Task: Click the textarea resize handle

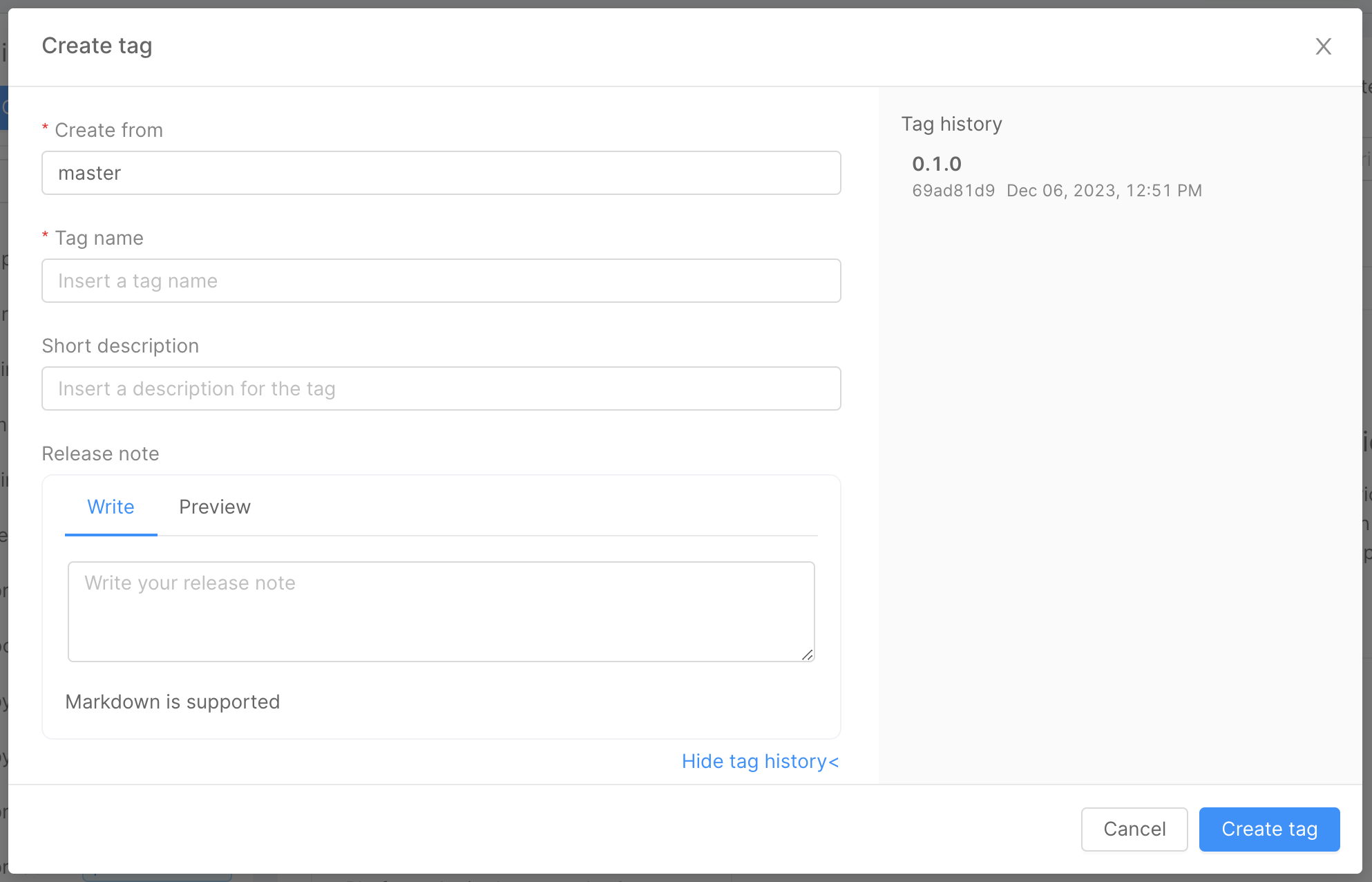Action: [x=807, y=654]
